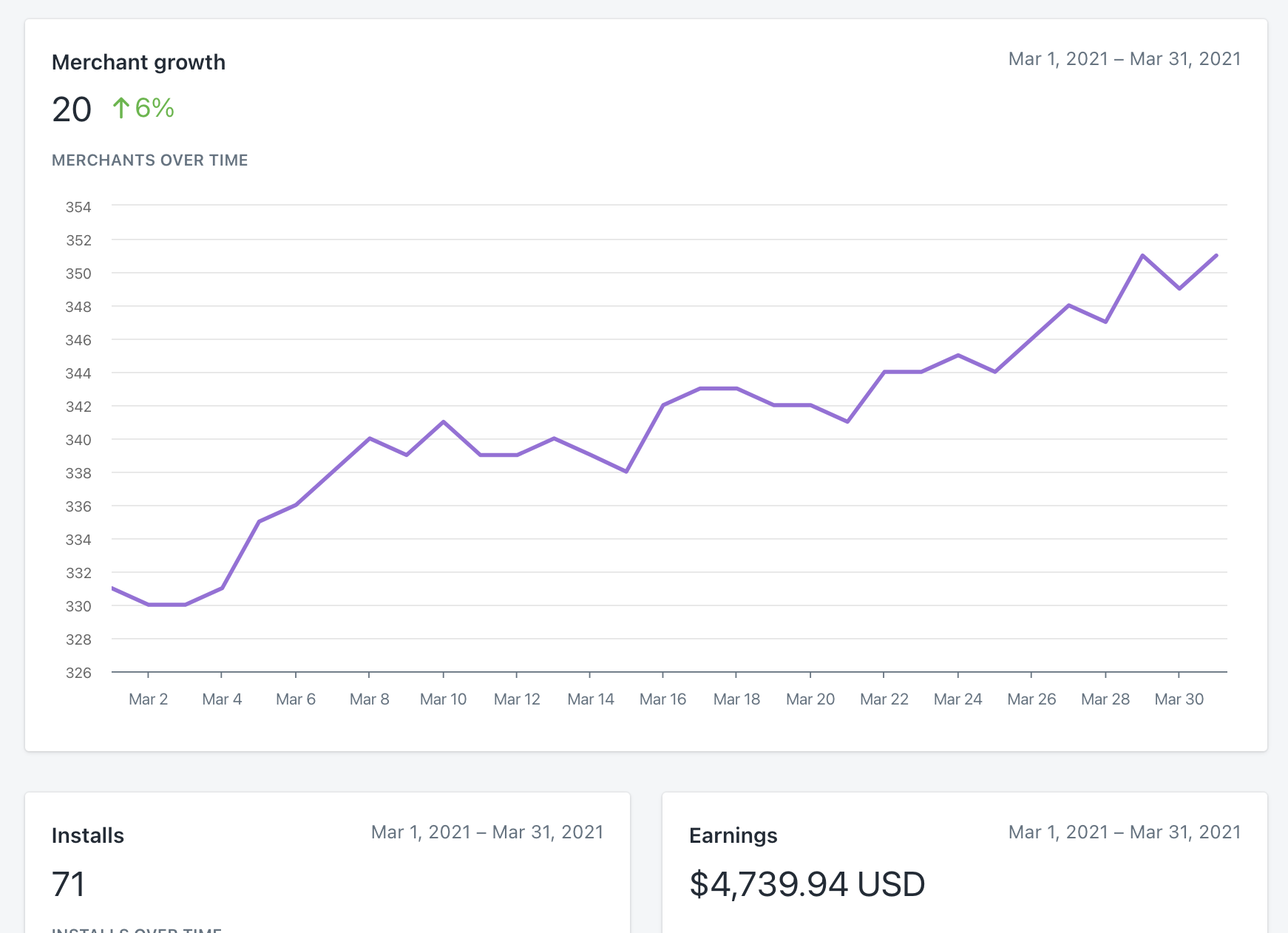Image resolution: width=1288 pixels, height=933 pixels.
Task: Click the green upward growth arrow icon
Action: tap(121, 108)
